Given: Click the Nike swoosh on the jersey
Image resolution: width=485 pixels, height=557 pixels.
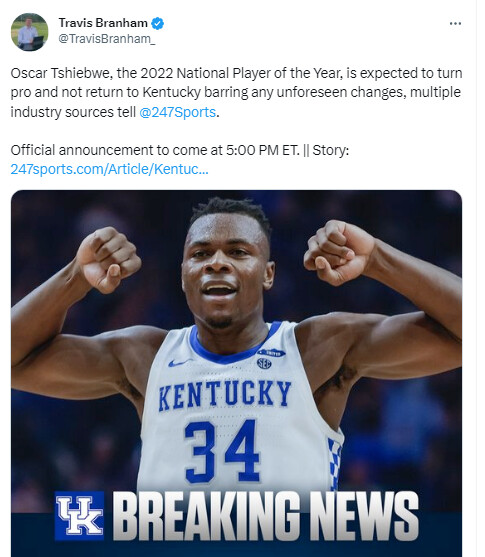Looking at the screenshot, I should (179, 363).
